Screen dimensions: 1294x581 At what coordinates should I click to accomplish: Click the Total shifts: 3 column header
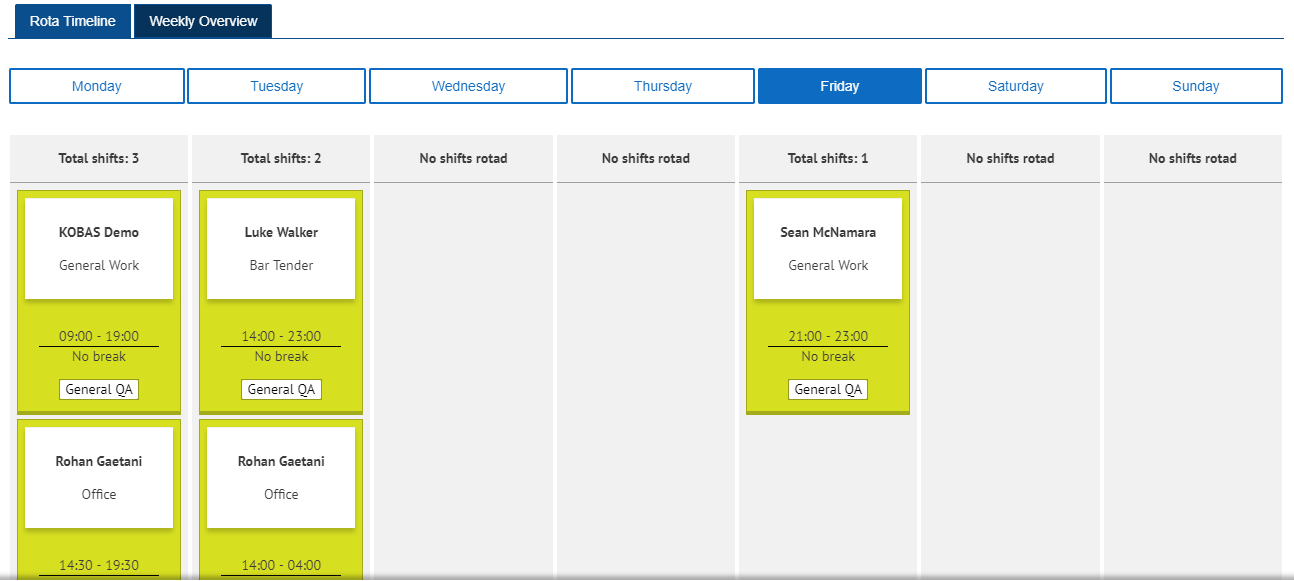point(98,158)
